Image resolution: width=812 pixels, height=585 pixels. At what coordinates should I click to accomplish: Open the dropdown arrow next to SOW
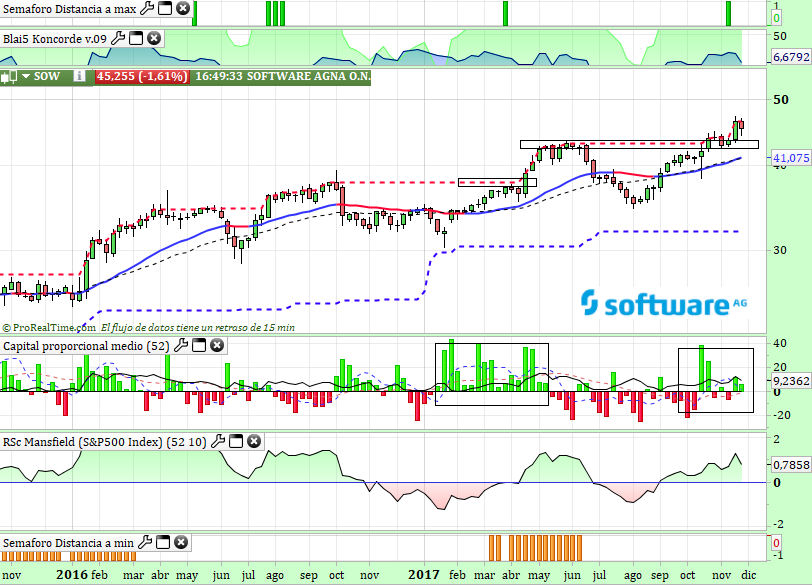pos(25,76)
